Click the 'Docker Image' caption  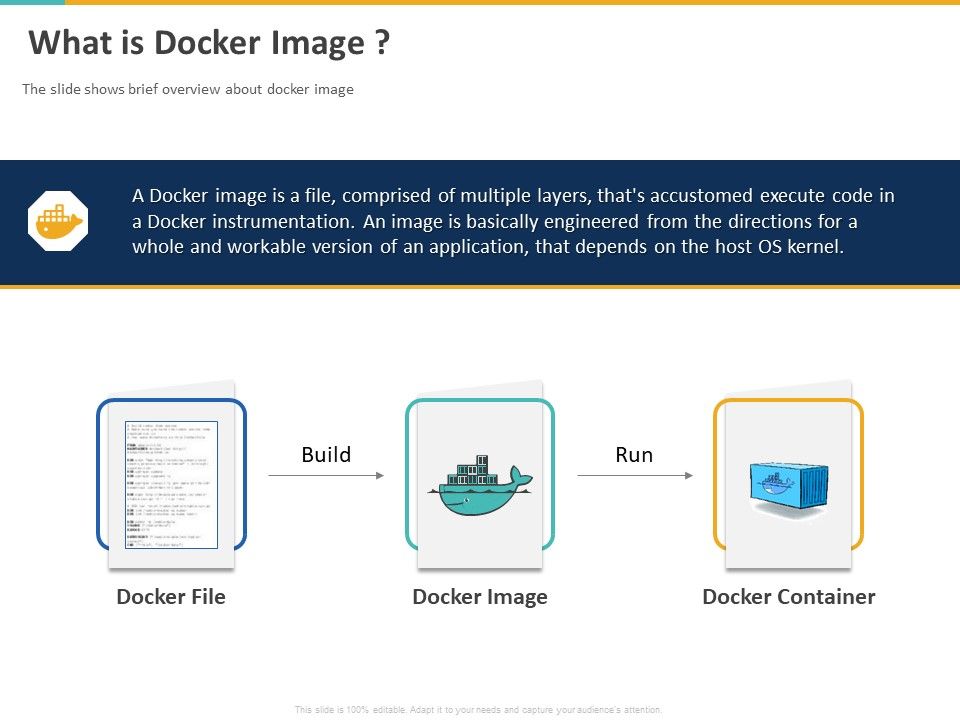480,597
